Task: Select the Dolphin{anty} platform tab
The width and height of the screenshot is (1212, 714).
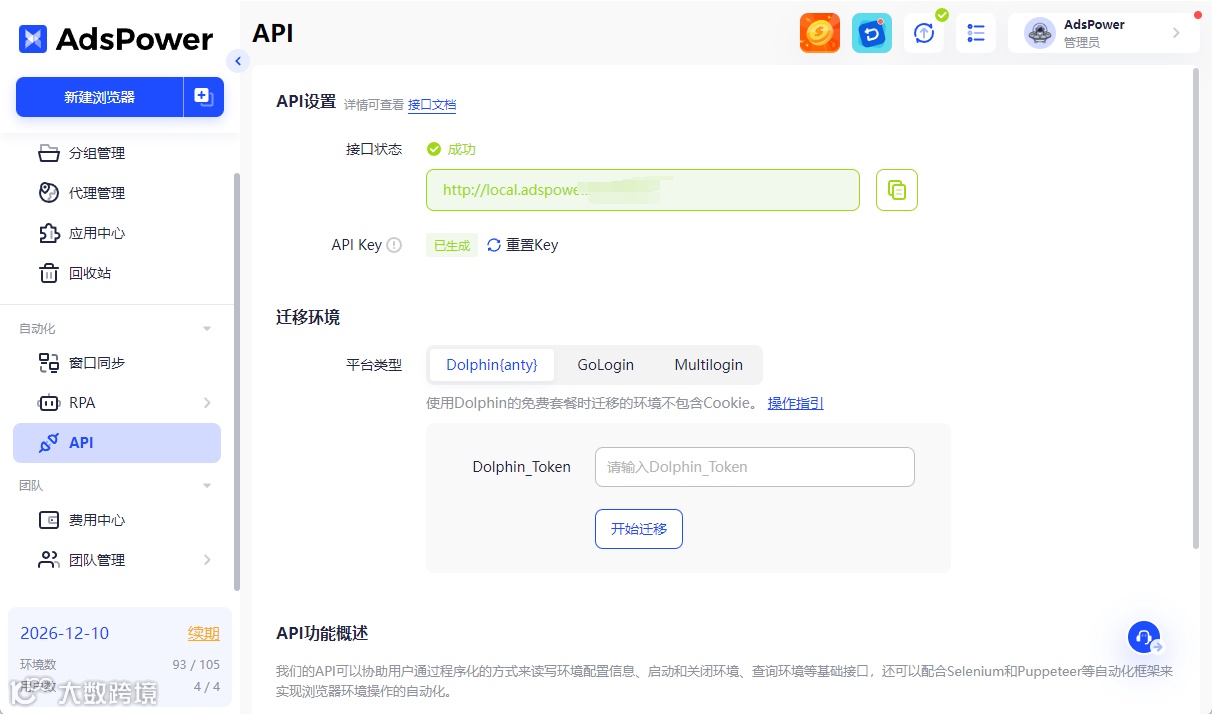Action: (492, 365)
